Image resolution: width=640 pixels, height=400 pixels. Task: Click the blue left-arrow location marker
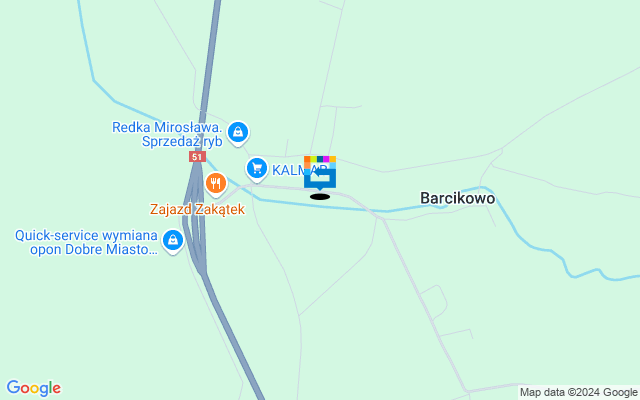coord(320,178)
